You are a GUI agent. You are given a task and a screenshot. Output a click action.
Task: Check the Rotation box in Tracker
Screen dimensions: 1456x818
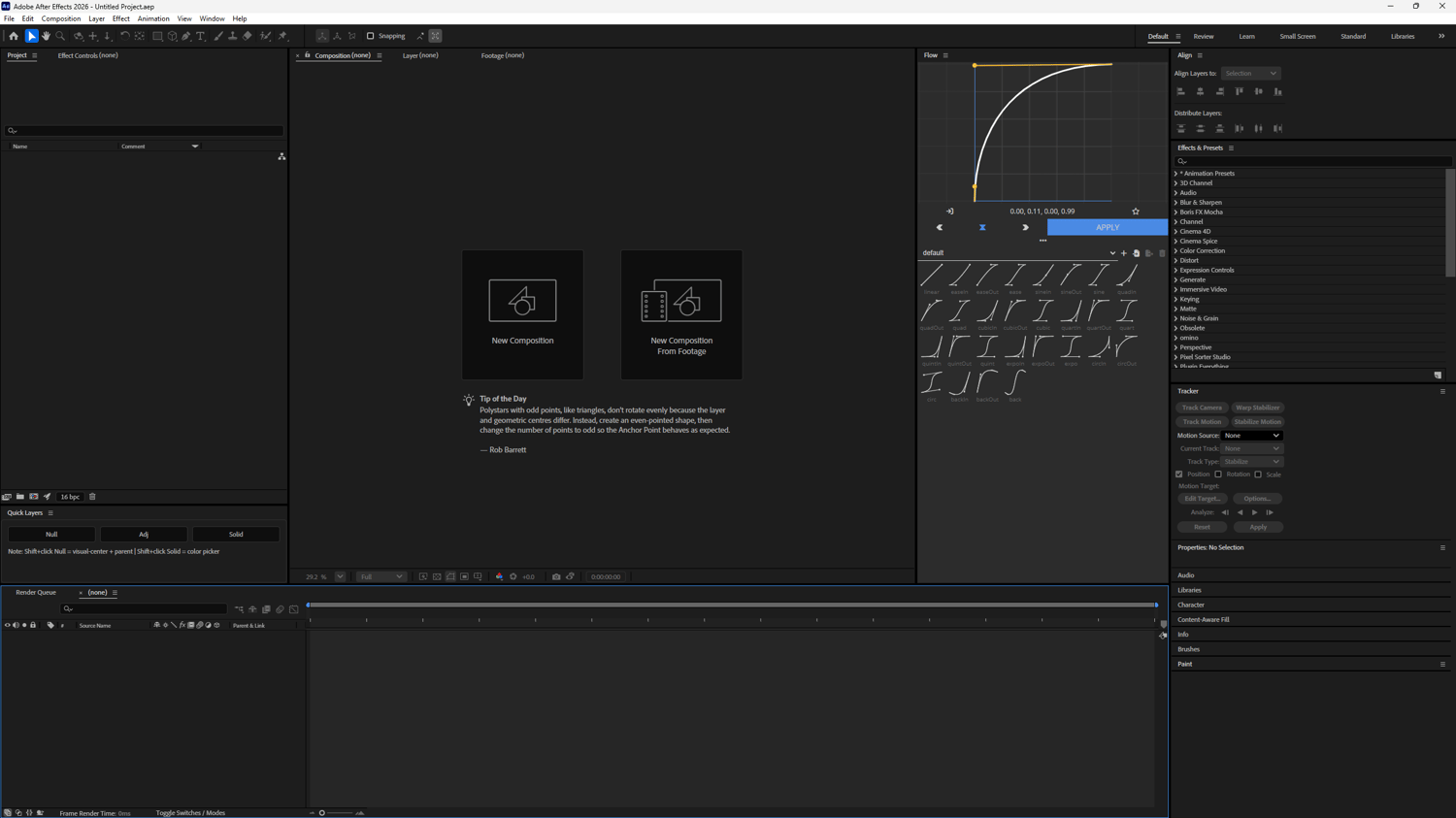pos(1218,474)
